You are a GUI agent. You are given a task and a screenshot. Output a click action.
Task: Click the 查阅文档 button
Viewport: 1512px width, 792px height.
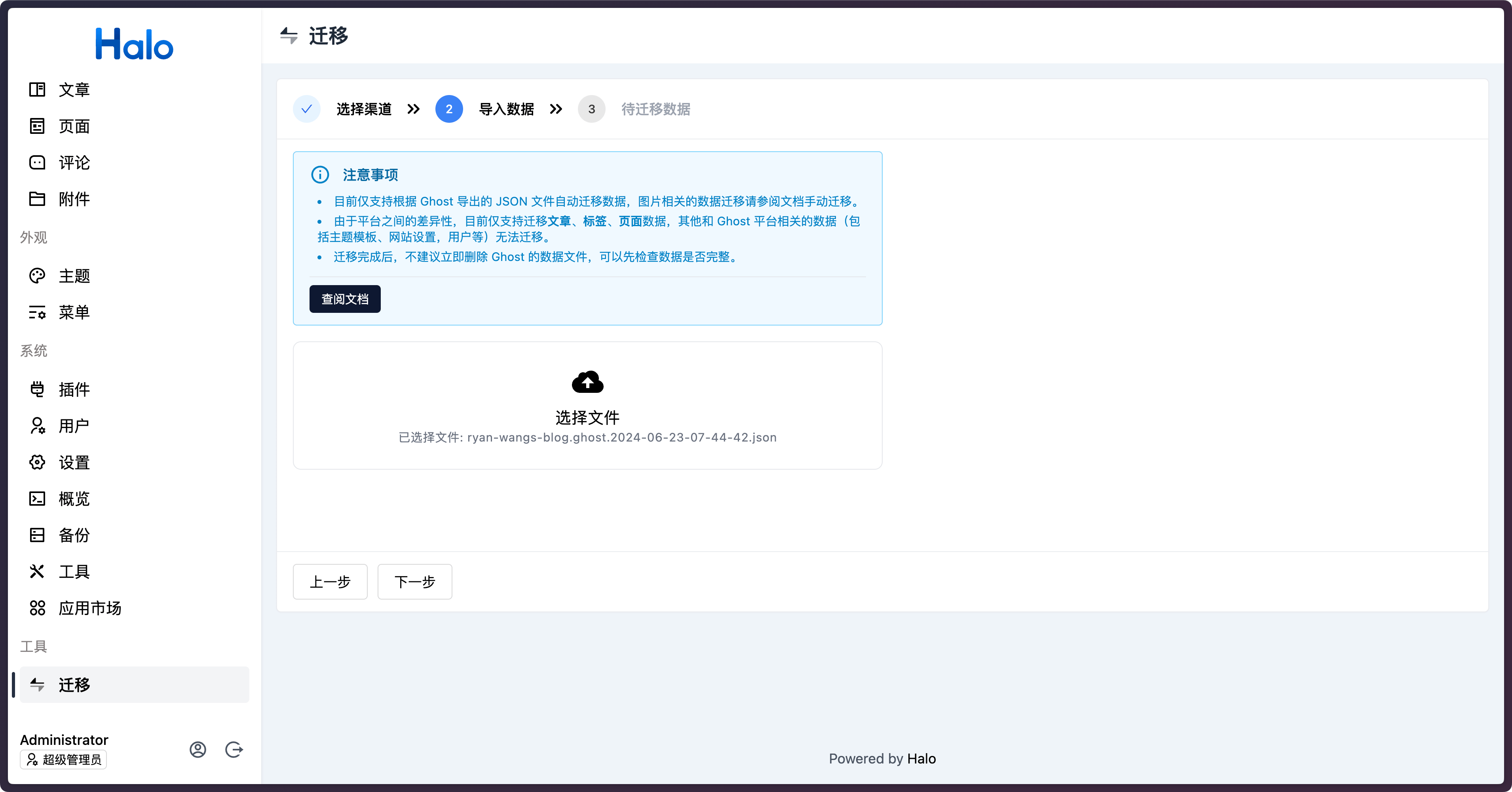tap(344, 299)
